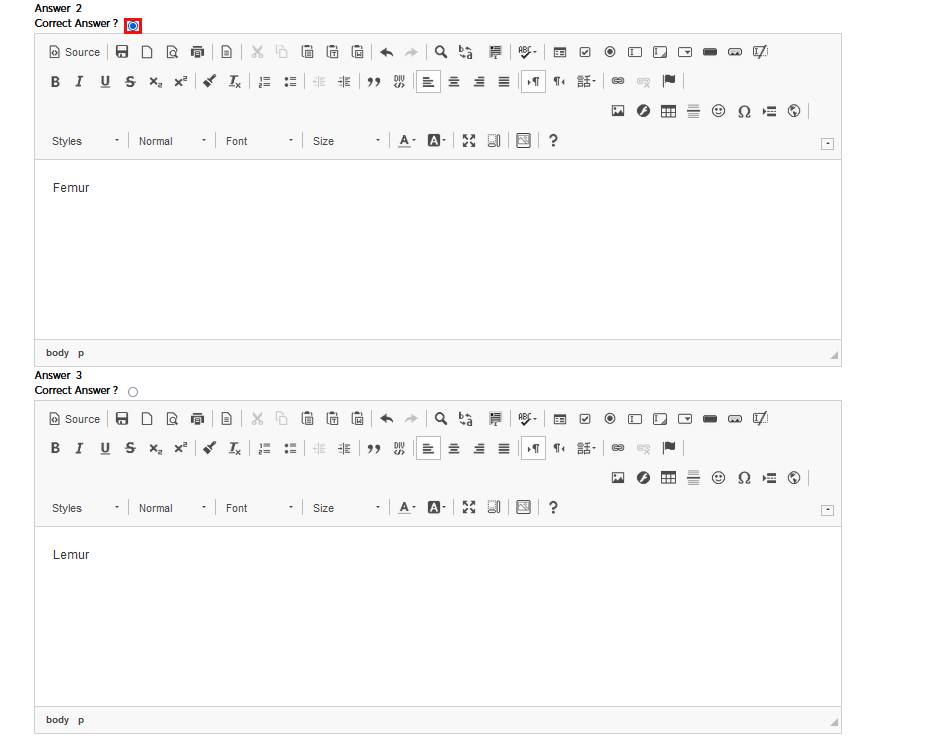Open Find icon in Answer 2 toolbar
Image resolution: width=936 pixels, height=738 pixels.
tap(441, 52)
